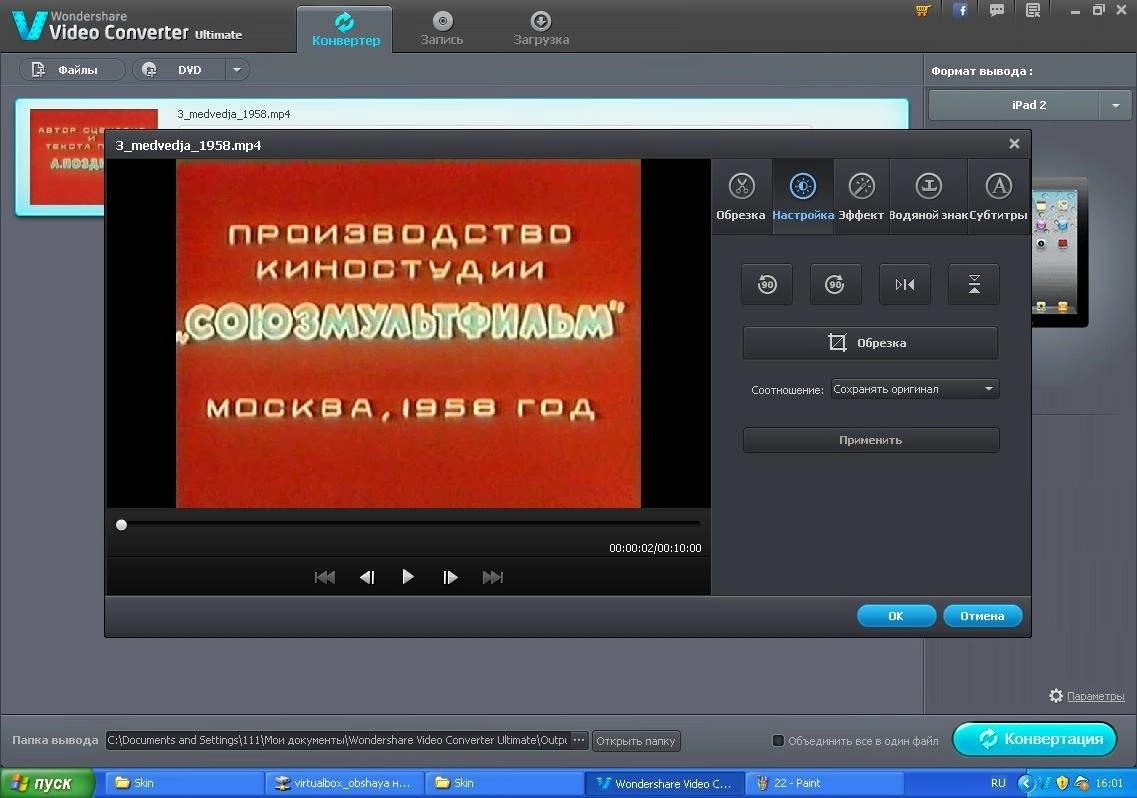Rotate video 90 degrees counterclockwise
The width and height of the screenshot is (1137, 798).
coord(767,284)
